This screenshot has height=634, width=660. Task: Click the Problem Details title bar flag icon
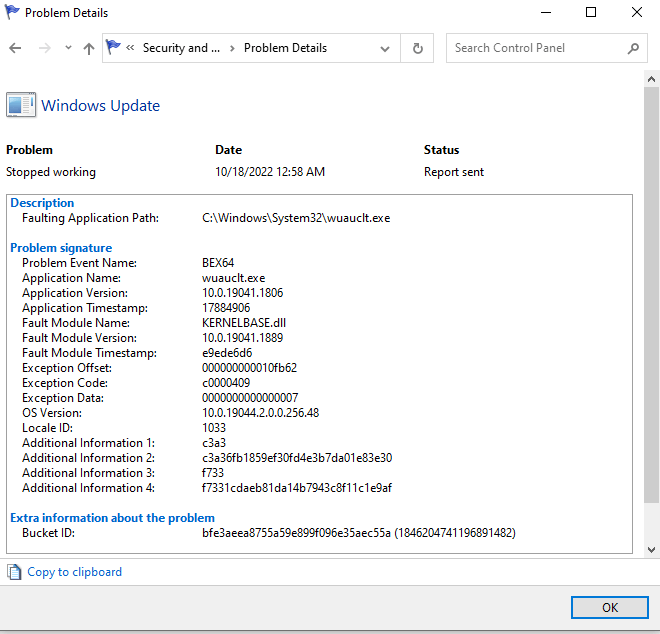click(12, 13)
